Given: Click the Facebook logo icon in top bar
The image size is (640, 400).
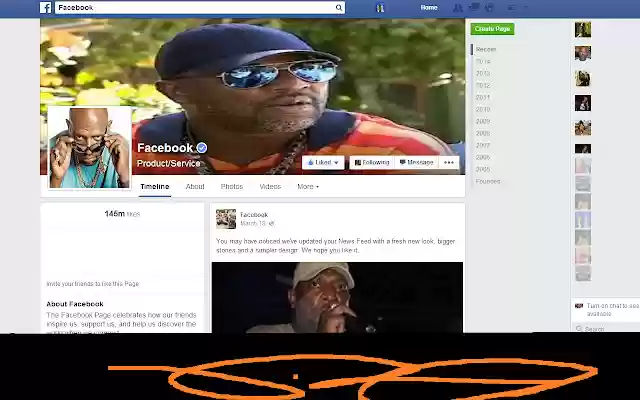Looking at the screenshot, I should [x=45, y=7].
